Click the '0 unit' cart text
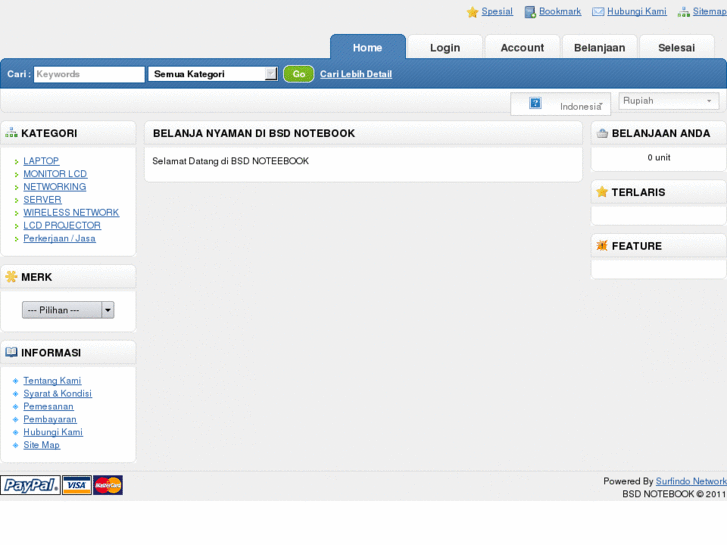Viewport: 727px width, 545px height. pyautogui.click(x=659, y=157)
